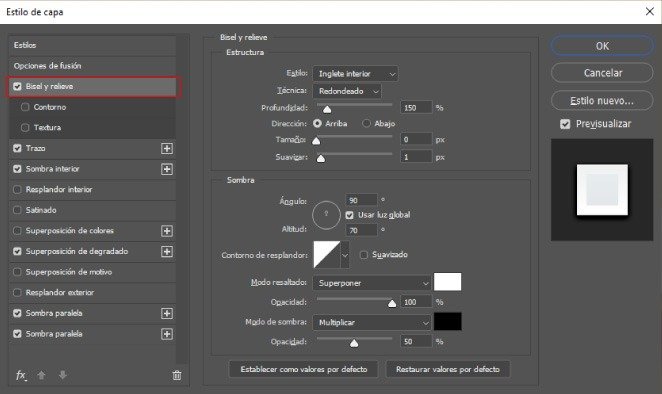662x394 pixels.
Task: Open the fx effects menu icon
Action: [x=21, y=375]
